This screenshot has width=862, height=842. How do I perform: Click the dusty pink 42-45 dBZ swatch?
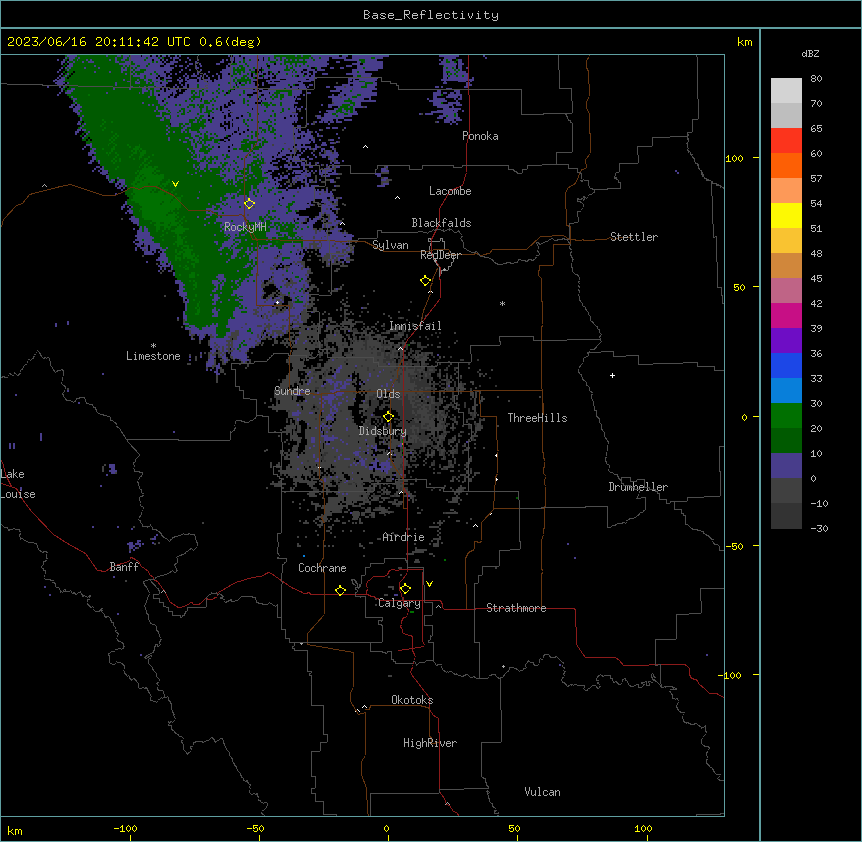786,290
